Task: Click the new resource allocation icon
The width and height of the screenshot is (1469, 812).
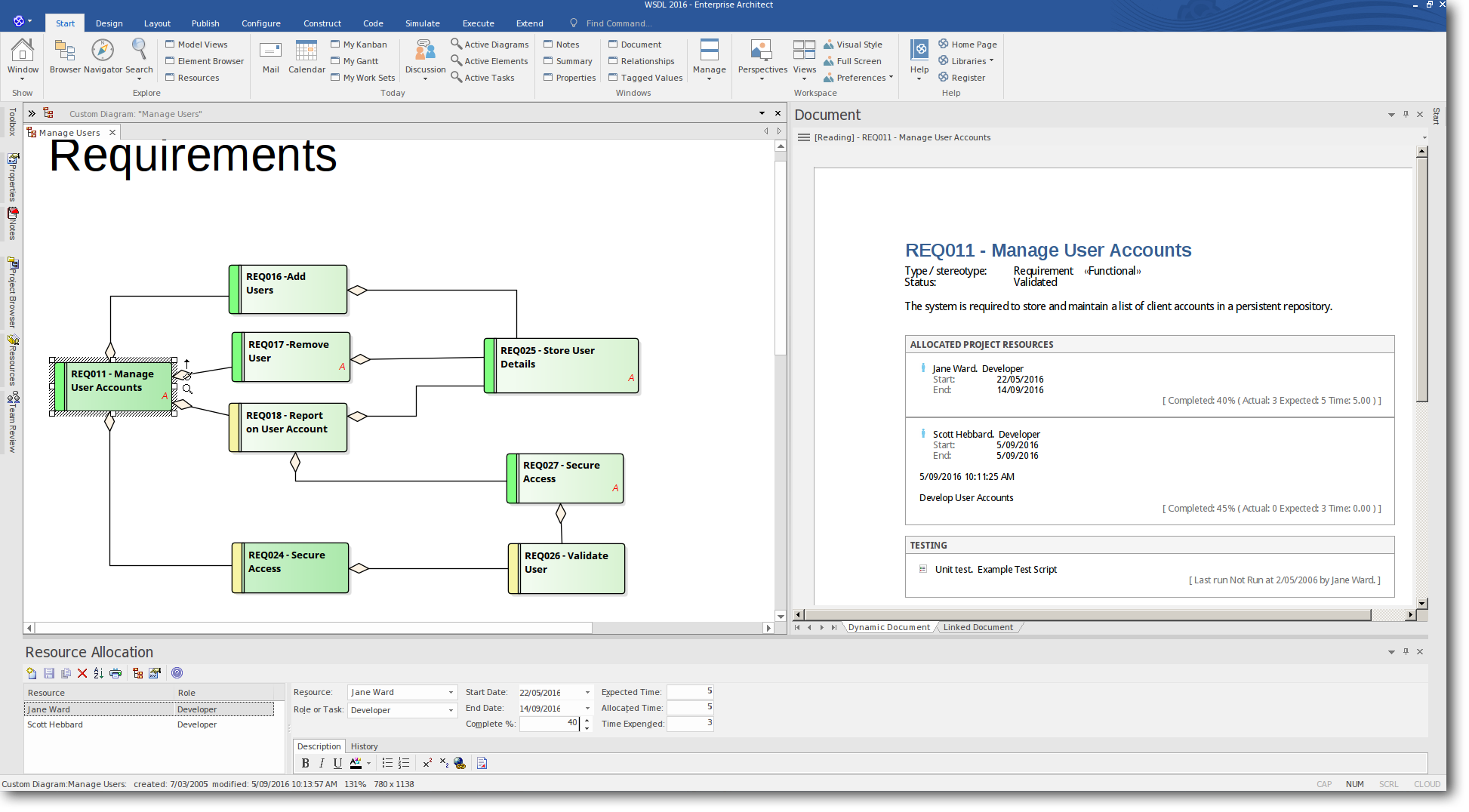Action: click(x=31, y=673)
